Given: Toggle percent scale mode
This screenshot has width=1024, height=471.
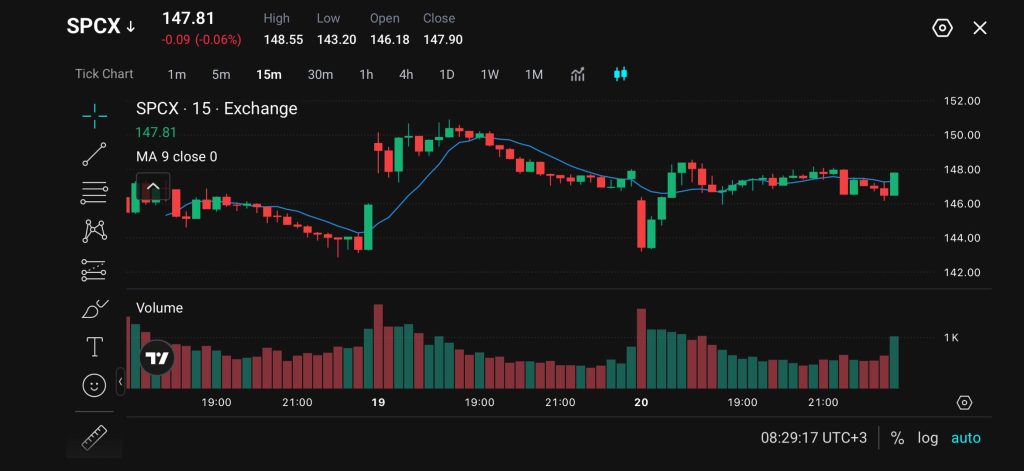Looking at the screenshot, I should point(897,438).
